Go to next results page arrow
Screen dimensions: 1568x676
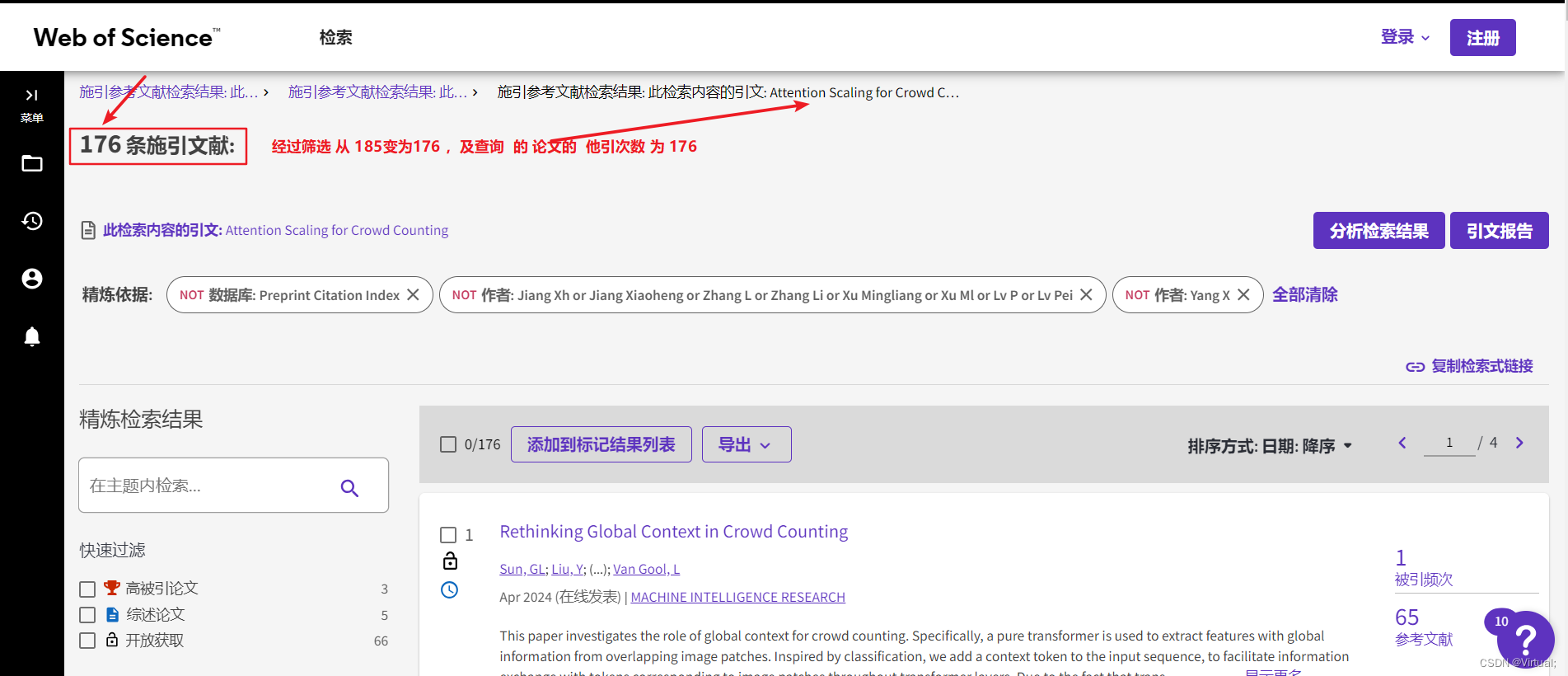1519,443
